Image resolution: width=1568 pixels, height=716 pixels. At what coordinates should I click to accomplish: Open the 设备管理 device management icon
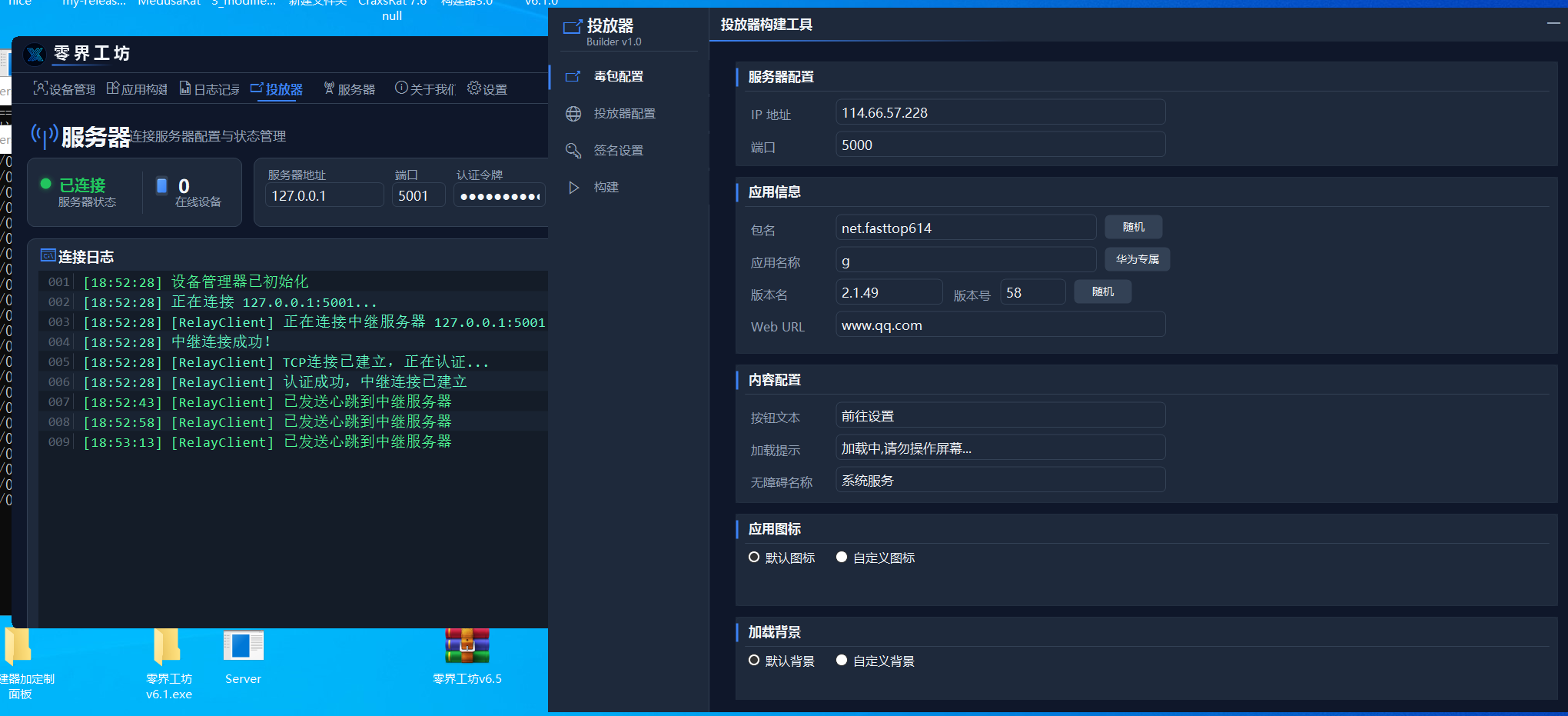tap(40, 88)
